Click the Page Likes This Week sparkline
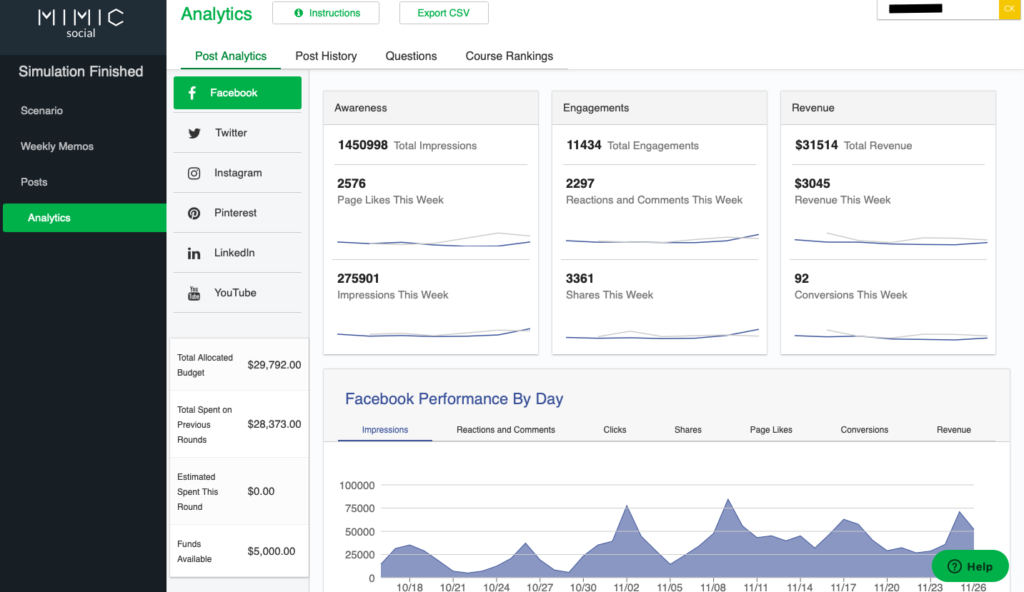Screen dimensions: 1024x592 (433, 240)
